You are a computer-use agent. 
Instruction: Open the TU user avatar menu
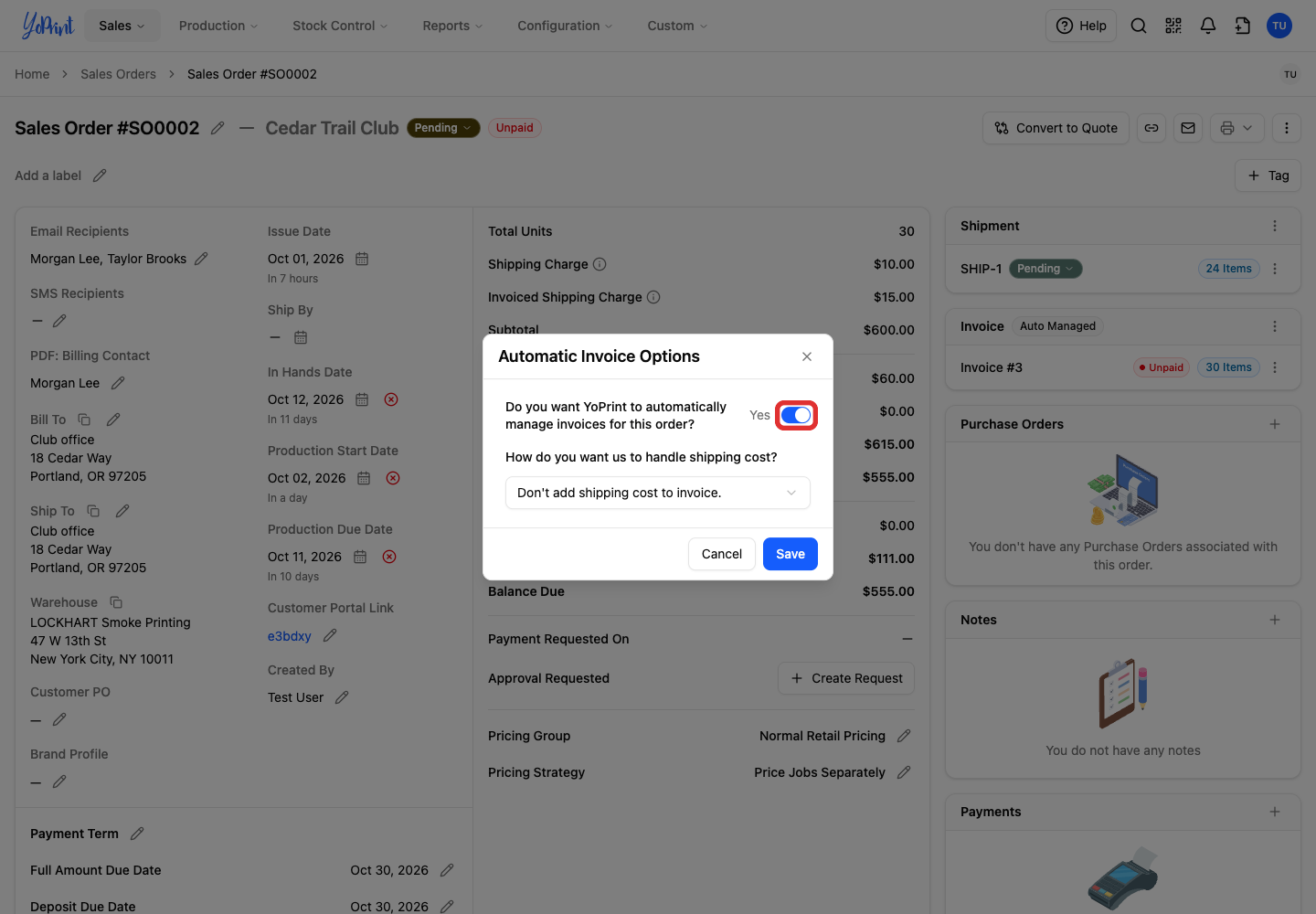click(1279, 26)
